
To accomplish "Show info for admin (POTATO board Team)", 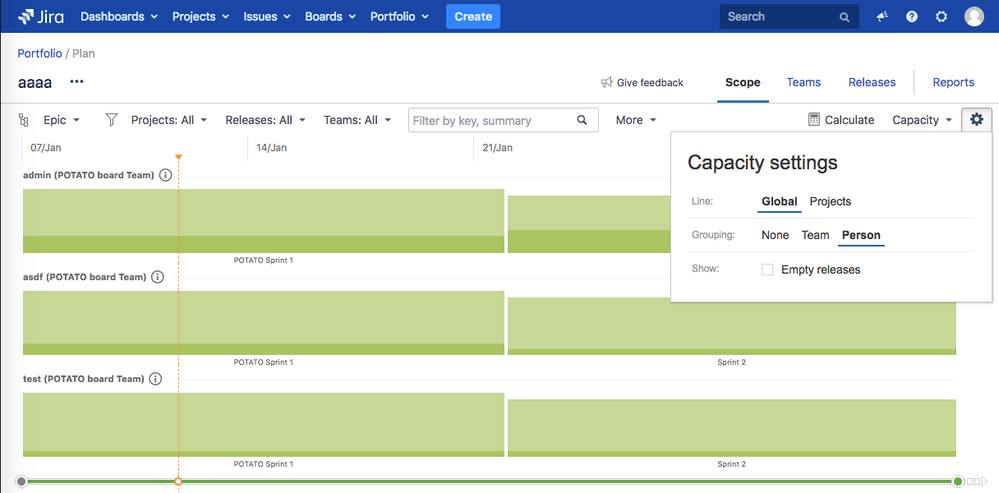I will point(165,175).
